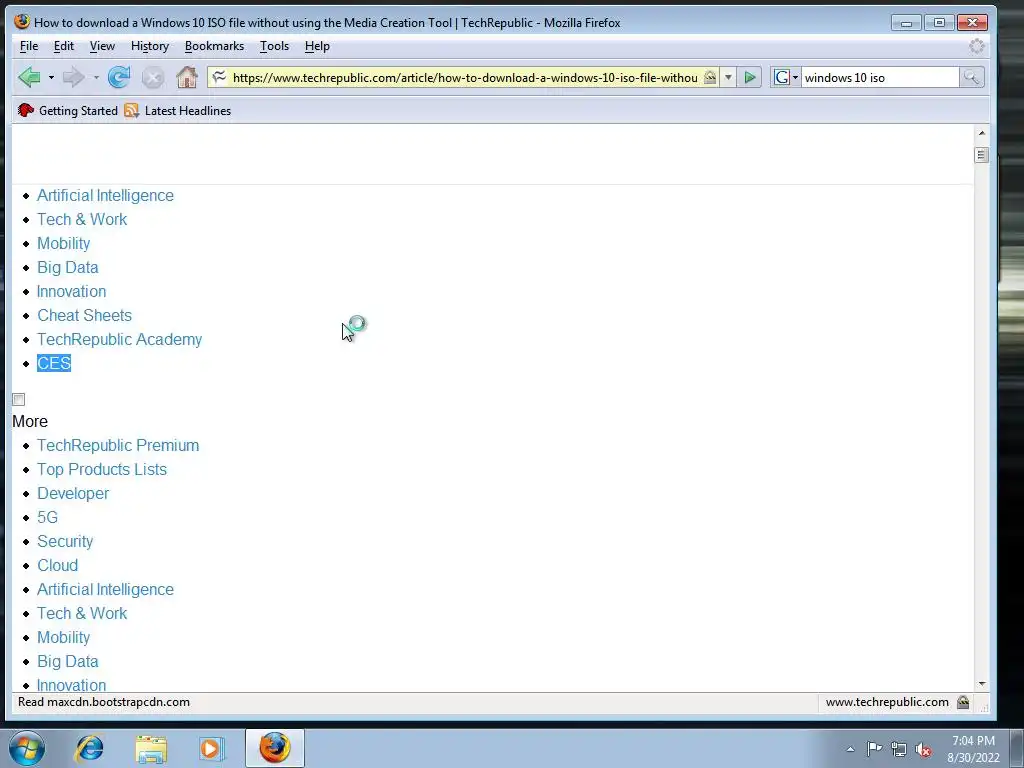The width and height of the screenshot is (1024, 768).
Task: Click the muted volume tray icon
Action: (923, 749)
